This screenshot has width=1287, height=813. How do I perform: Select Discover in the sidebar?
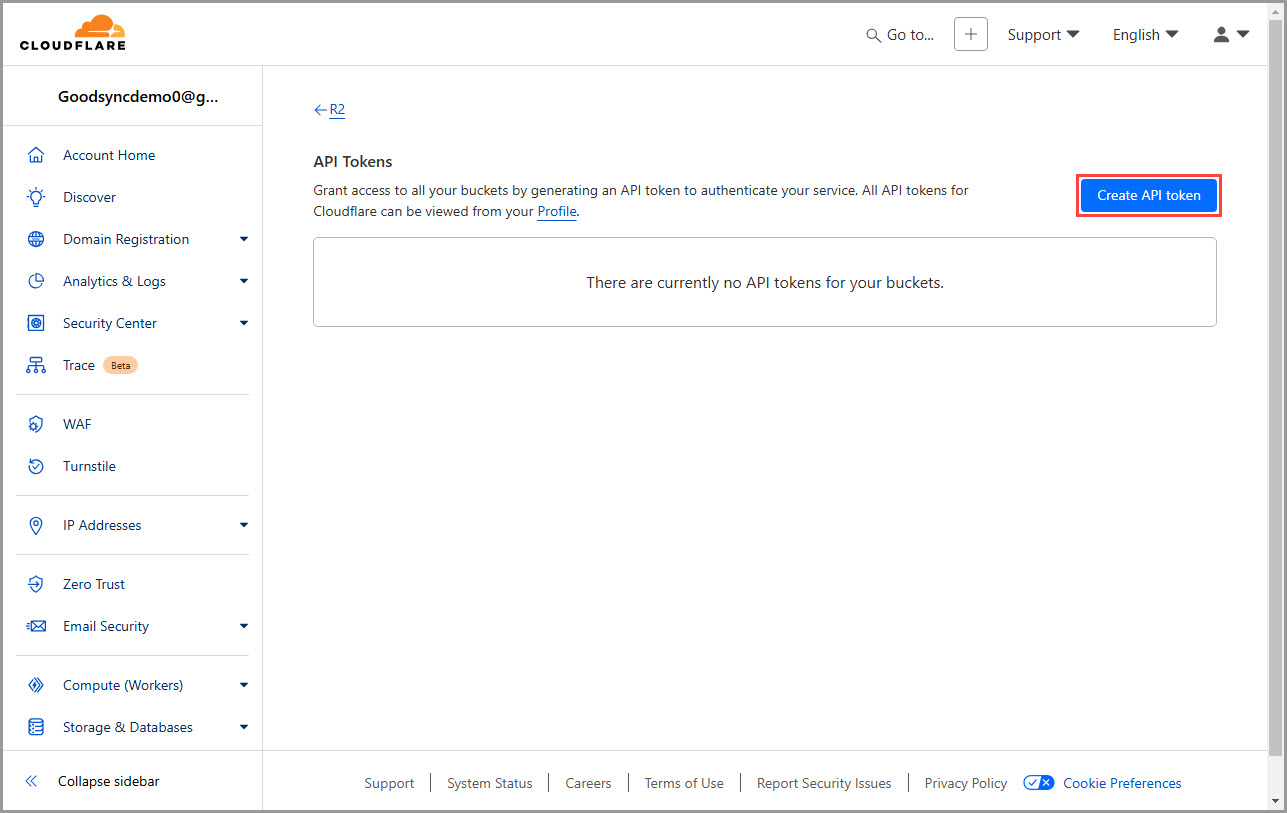click(89, 197)
